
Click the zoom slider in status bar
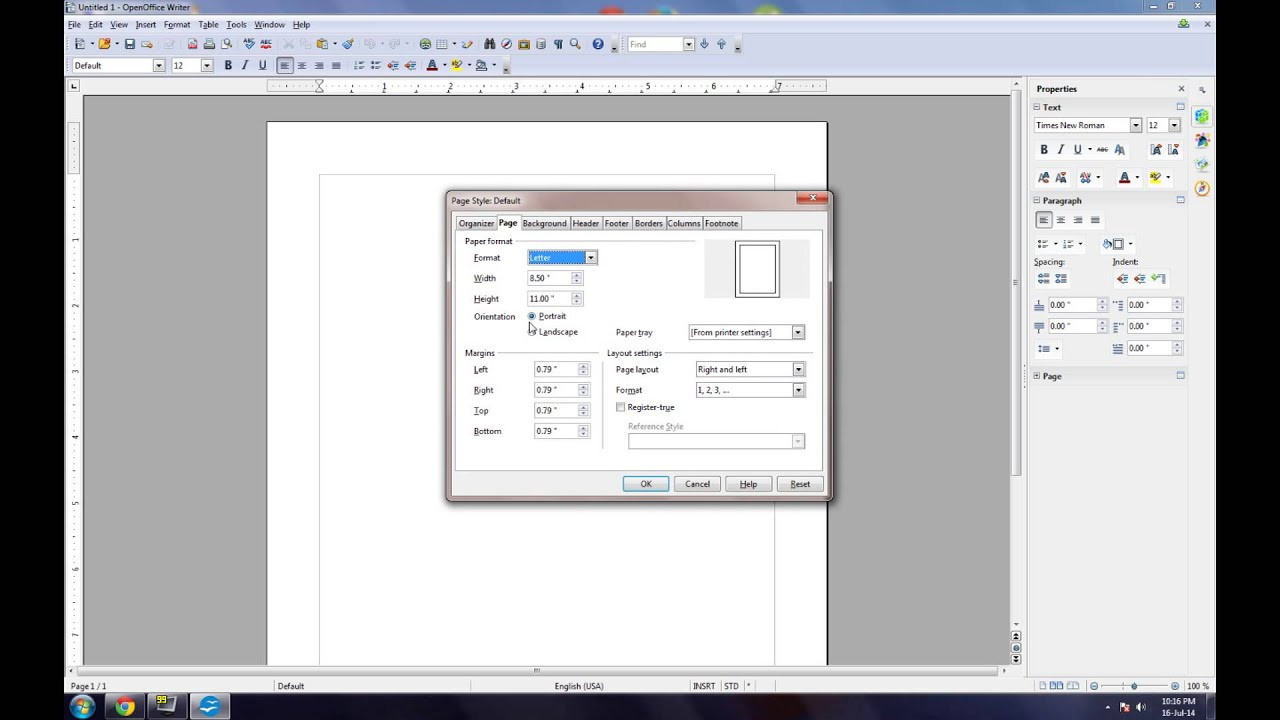1134,686
